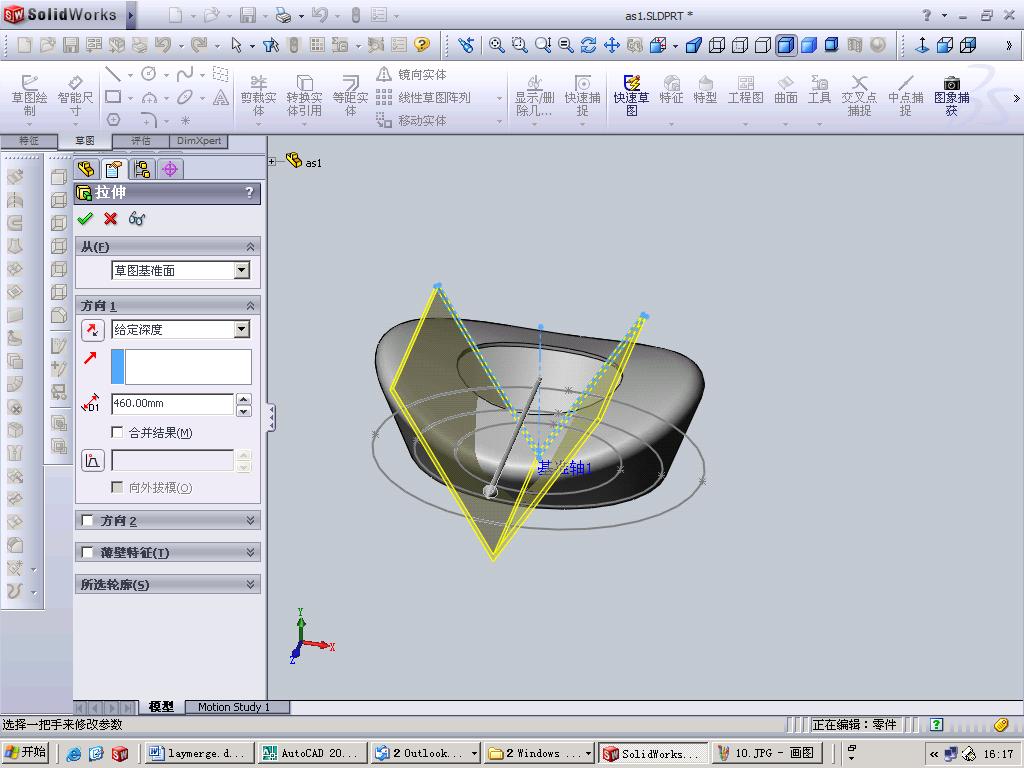Switch to 10.JPG 画图 taskbar window

tap(766, 753)
